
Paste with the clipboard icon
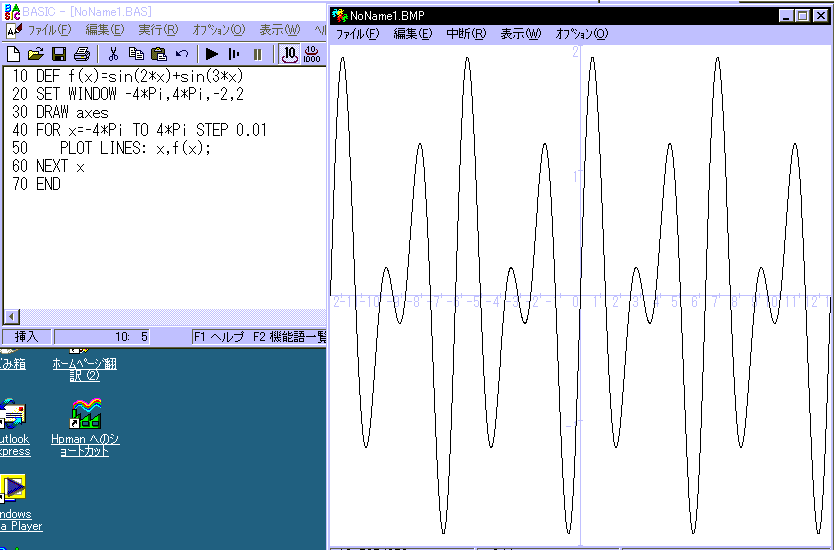(x=159, y=54)
